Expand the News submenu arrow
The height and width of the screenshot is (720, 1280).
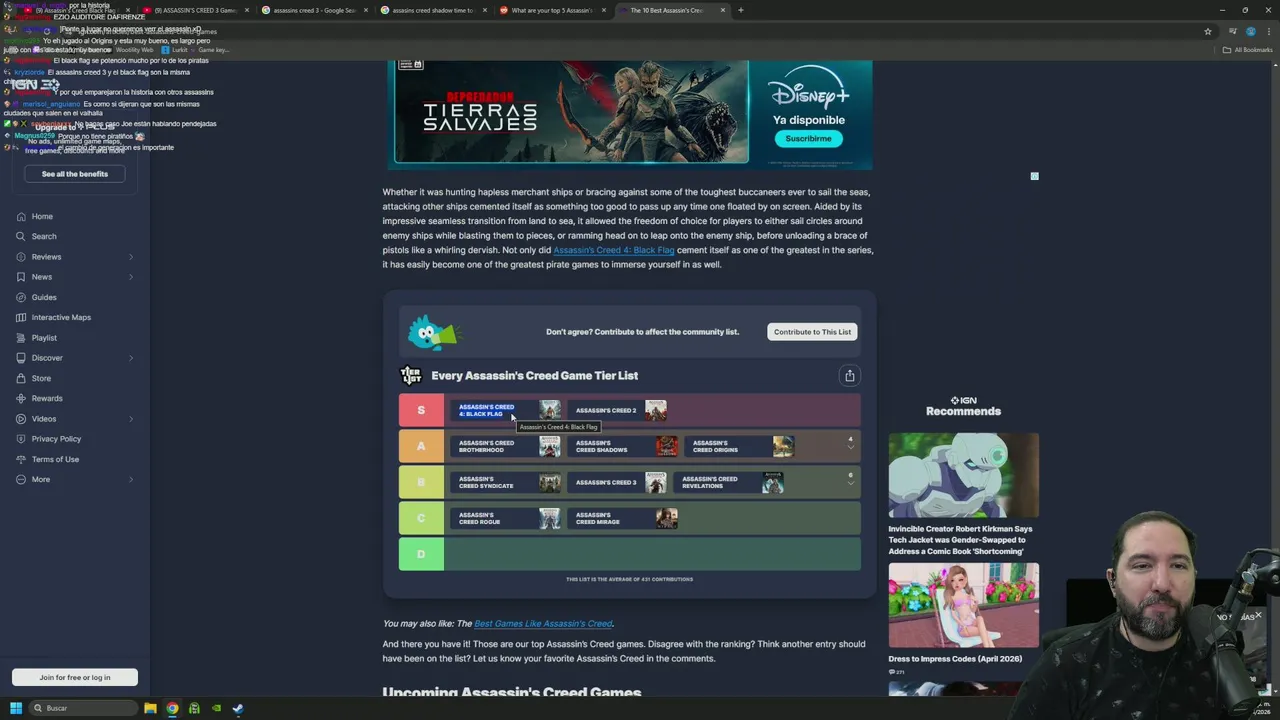coord(130,277)
